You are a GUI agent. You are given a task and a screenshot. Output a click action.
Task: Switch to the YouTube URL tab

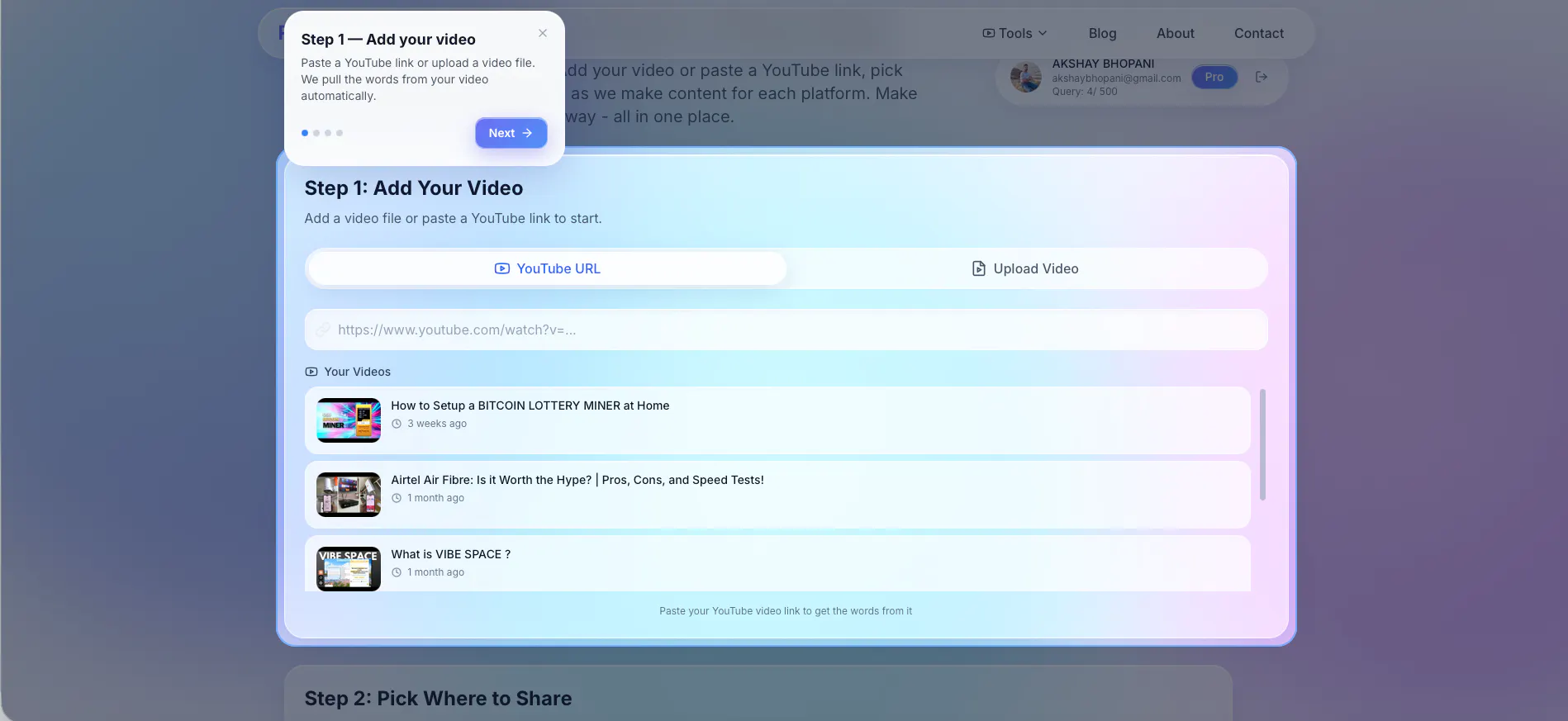[x=547, y=268]
